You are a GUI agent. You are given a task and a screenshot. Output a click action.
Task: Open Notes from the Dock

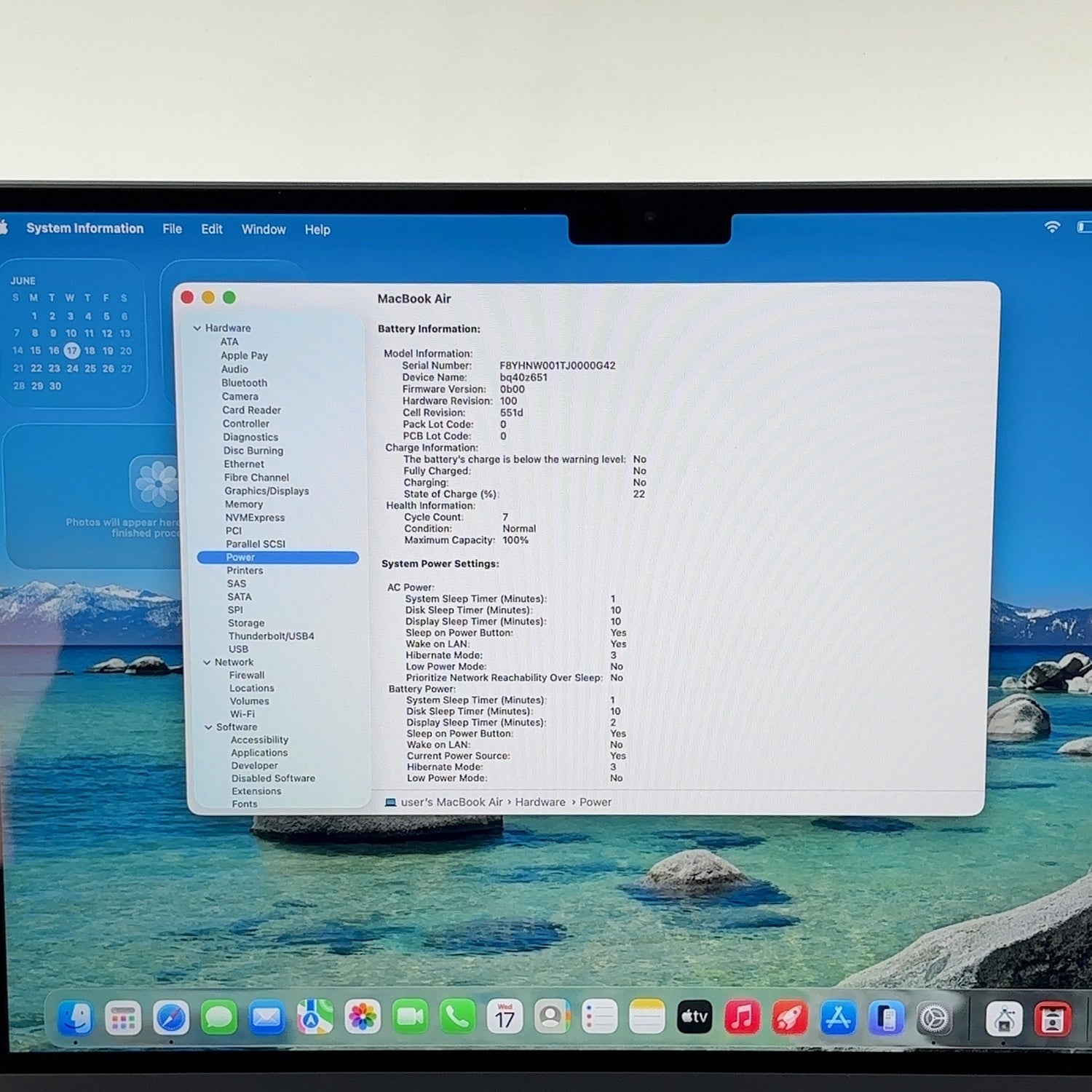[x=646, y=1017]
